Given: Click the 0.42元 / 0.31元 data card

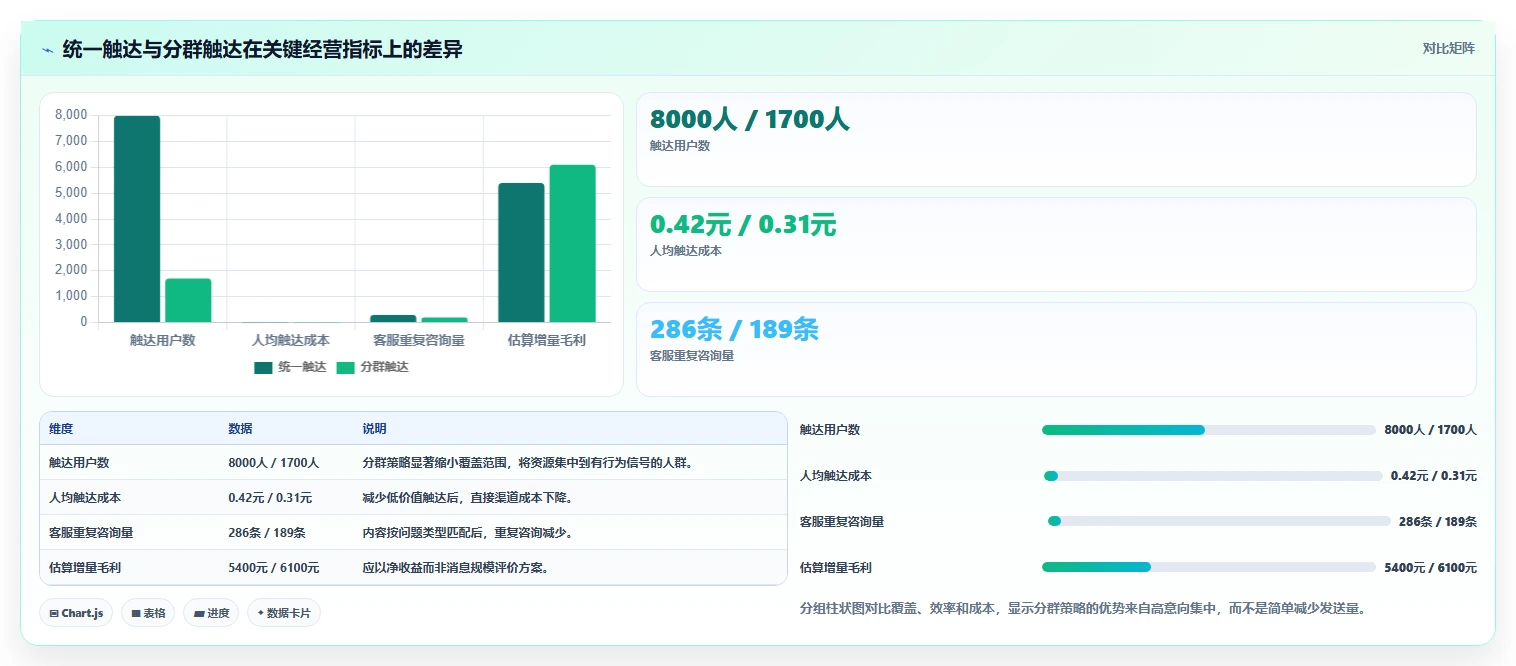Looking at the screenshot, I should point(1056,244).
